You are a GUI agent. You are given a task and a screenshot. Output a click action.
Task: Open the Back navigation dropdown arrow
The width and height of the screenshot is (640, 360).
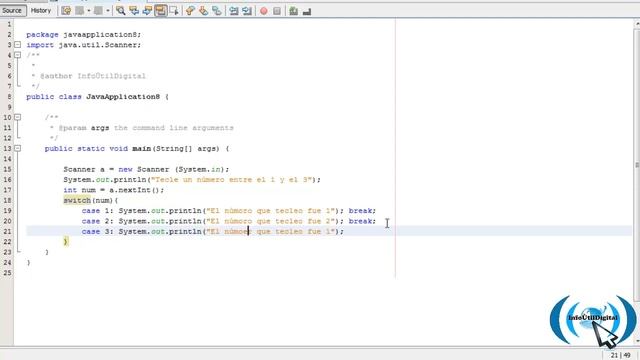[89, 11]
